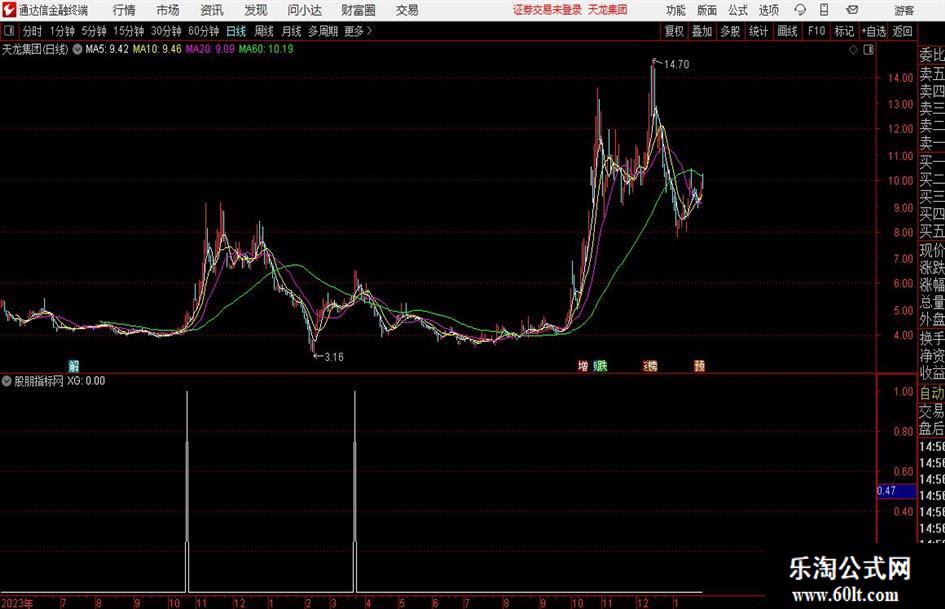The image size is (945, 609).
Task: Switch to 15分钟 period tab
Action: pyautogui.click(x=128, y=31)
